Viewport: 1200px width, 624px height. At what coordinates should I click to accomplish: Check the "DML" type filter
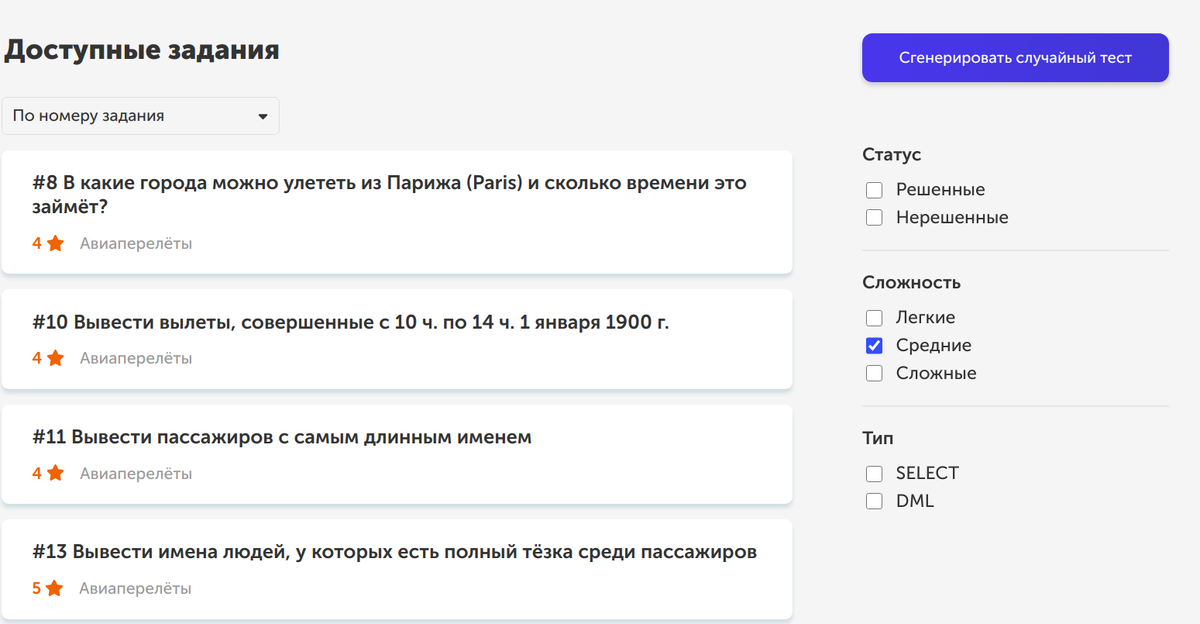click(x=874, y=500)
